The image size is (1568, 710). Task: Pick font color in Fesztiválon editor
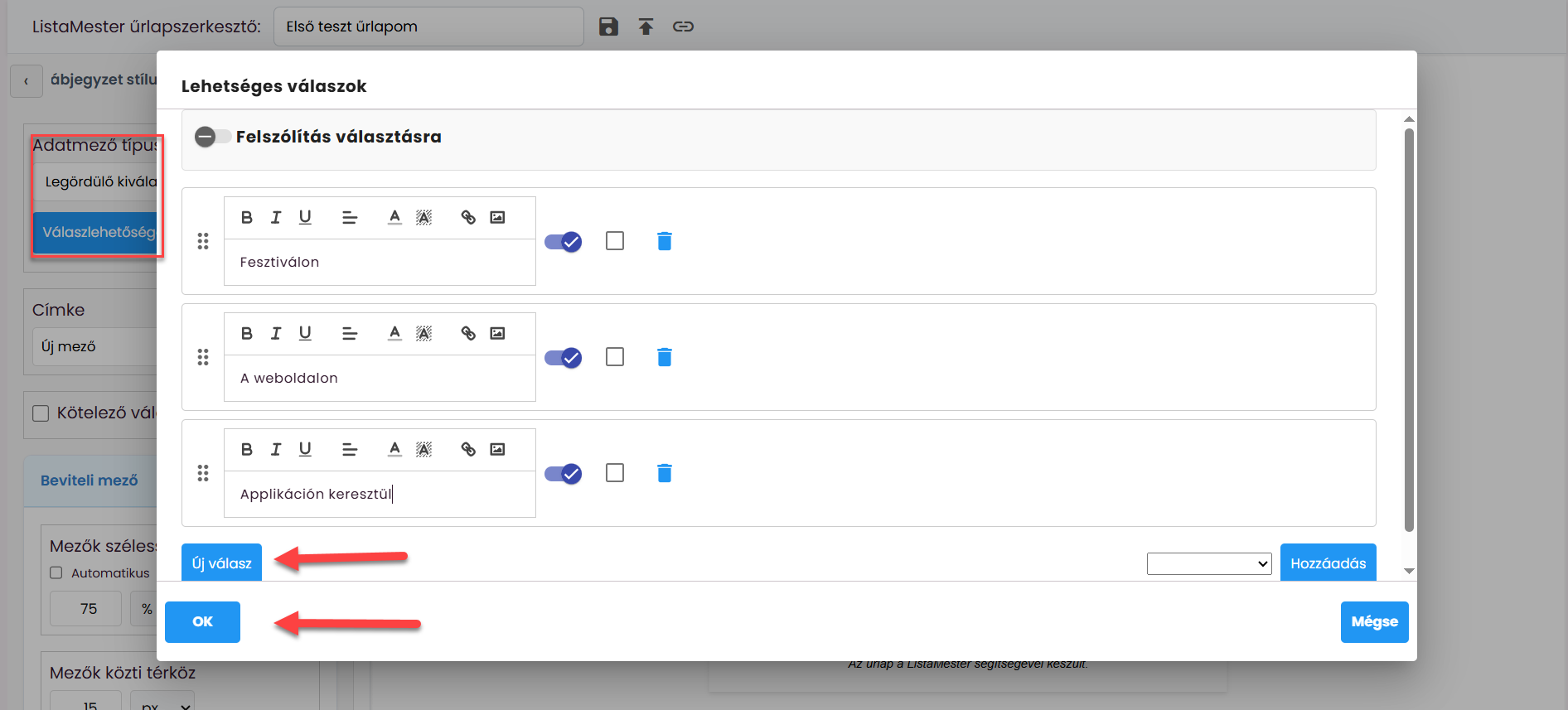pyautogui.click(x=394, y=217)
